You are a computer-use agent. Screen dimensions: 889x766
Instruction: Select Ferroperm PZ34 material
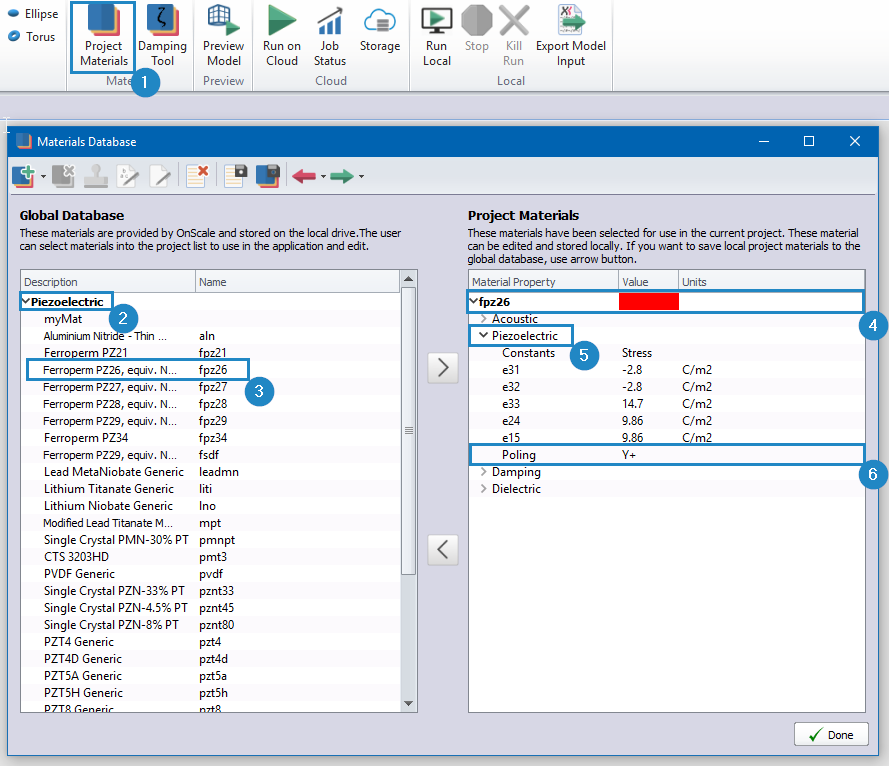point(210,438)
